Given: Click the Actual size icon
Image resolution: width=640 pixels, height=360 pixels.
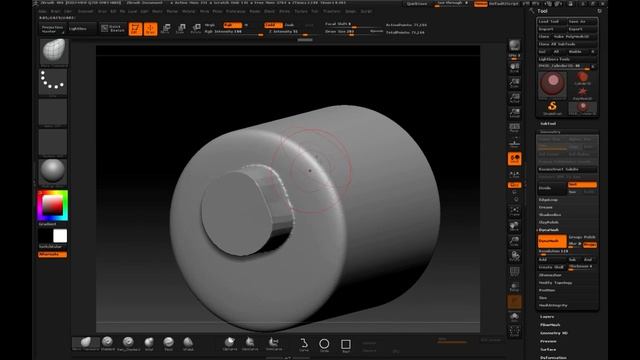Looking at the screenshot, I should point(515,98).
